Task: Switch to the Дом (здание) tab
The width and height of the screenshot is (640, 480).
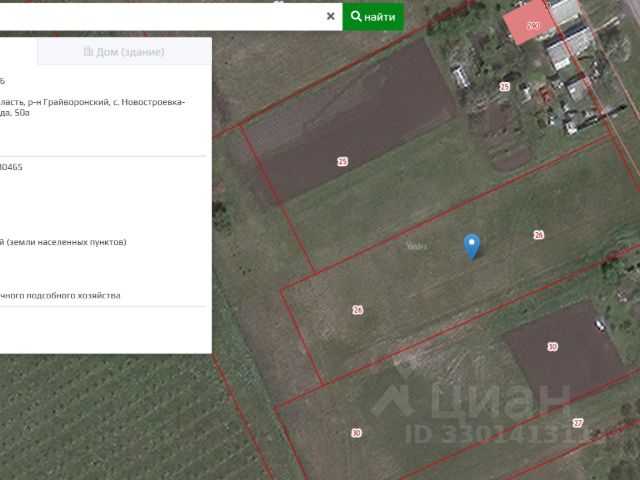Action: tap(124, 52)
